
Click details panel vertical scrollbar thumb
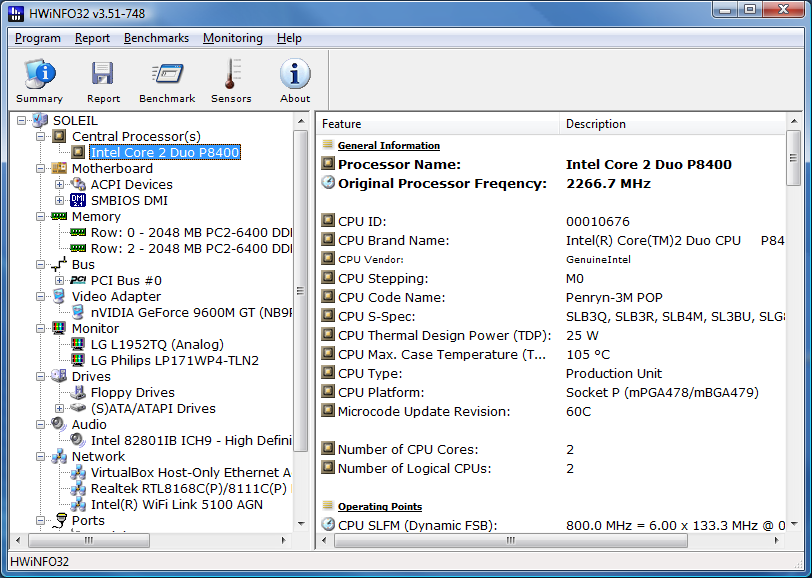793,158
